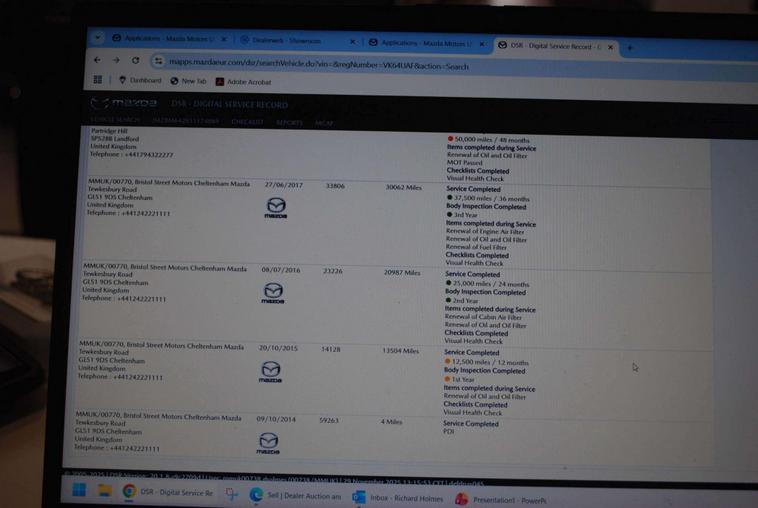Open the Adobe Acrobat bookmark
This screenshot has width=758, height=508.
coord(248,81)
